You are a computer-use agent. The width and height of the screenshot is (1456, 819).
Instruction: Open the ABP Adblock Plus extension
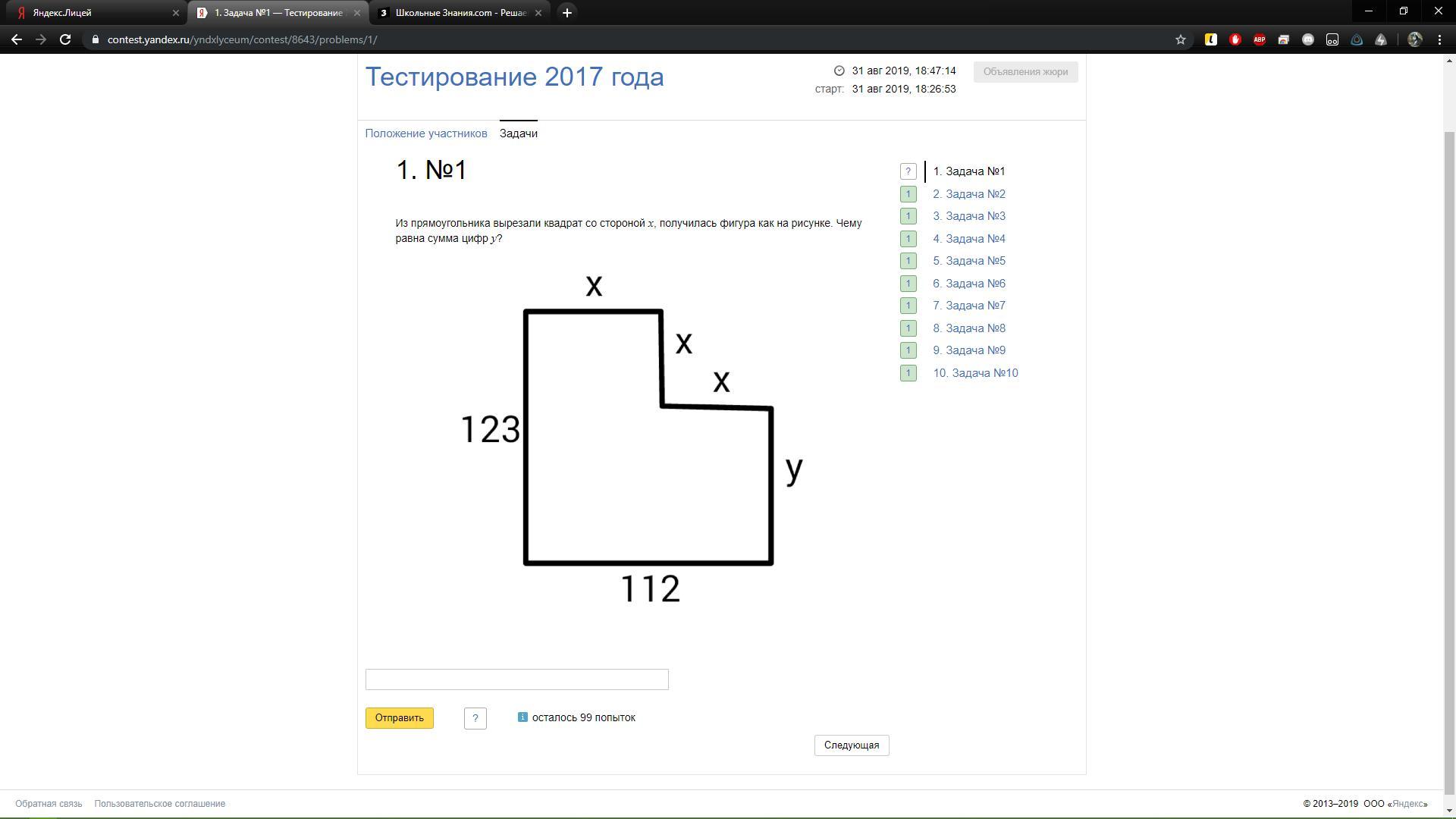click(1259, 39)
